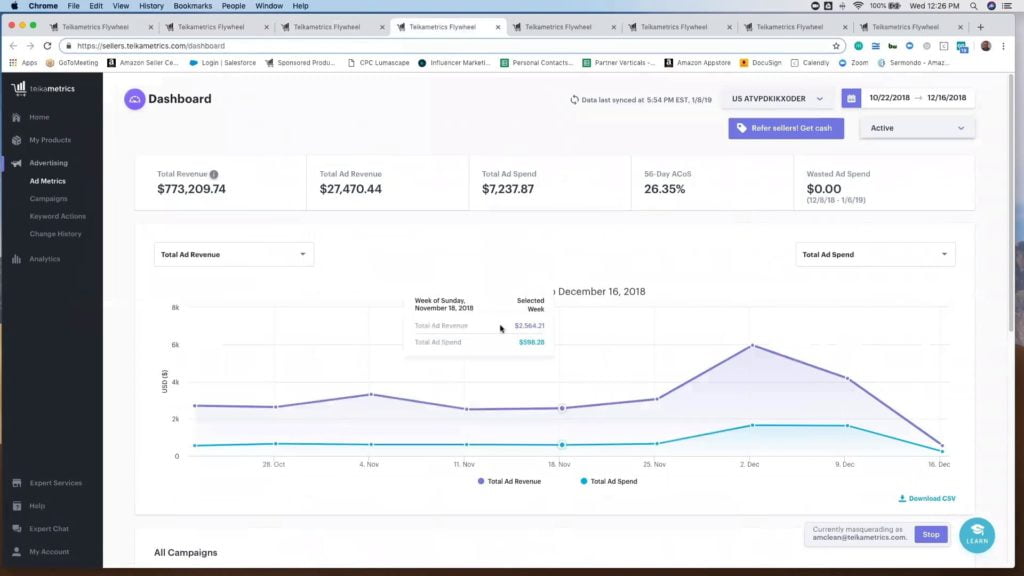Screen dimensions: 1024x576
Task: Click the 10/22/2018 start date
Action: click(x=889, y=98)
